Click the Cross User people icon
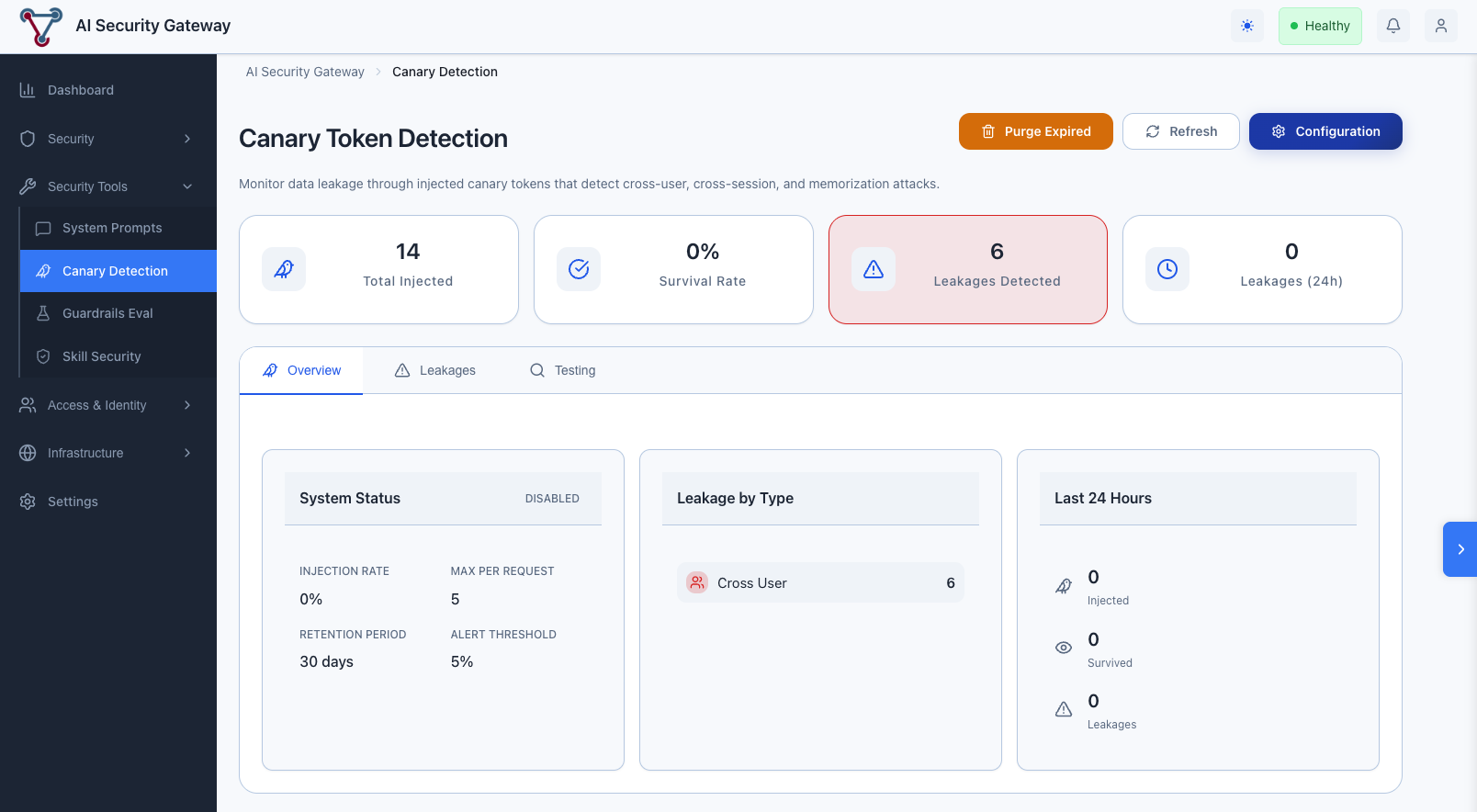The height and width of the screenshot is (812, 1477). (x=697, y=582)
